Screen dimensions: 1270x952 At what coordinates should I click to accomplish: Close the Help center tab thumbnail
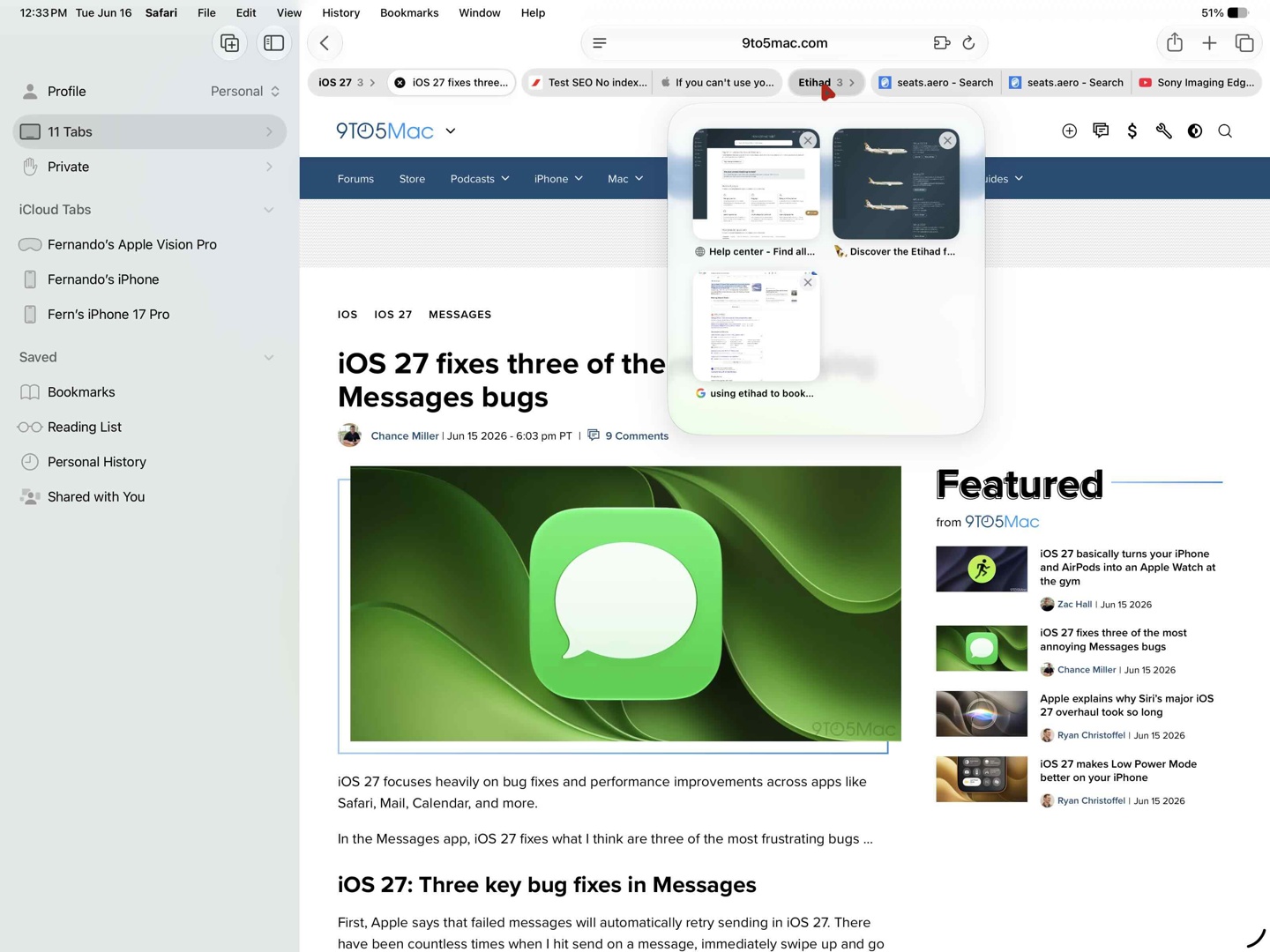(808, 140)
